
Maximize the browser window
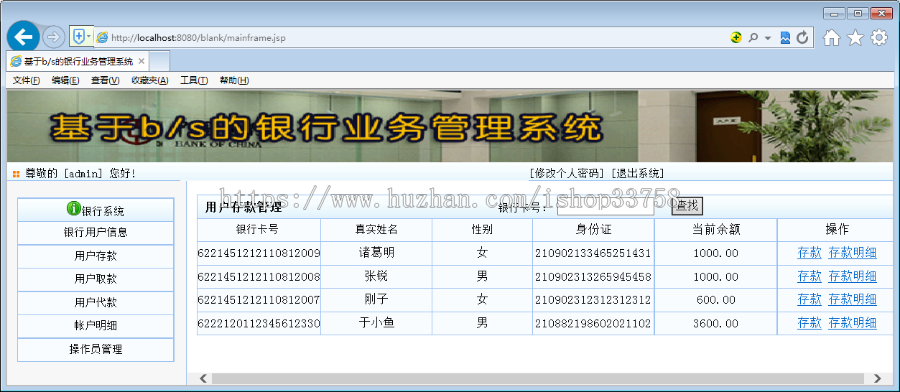[858, 13]
